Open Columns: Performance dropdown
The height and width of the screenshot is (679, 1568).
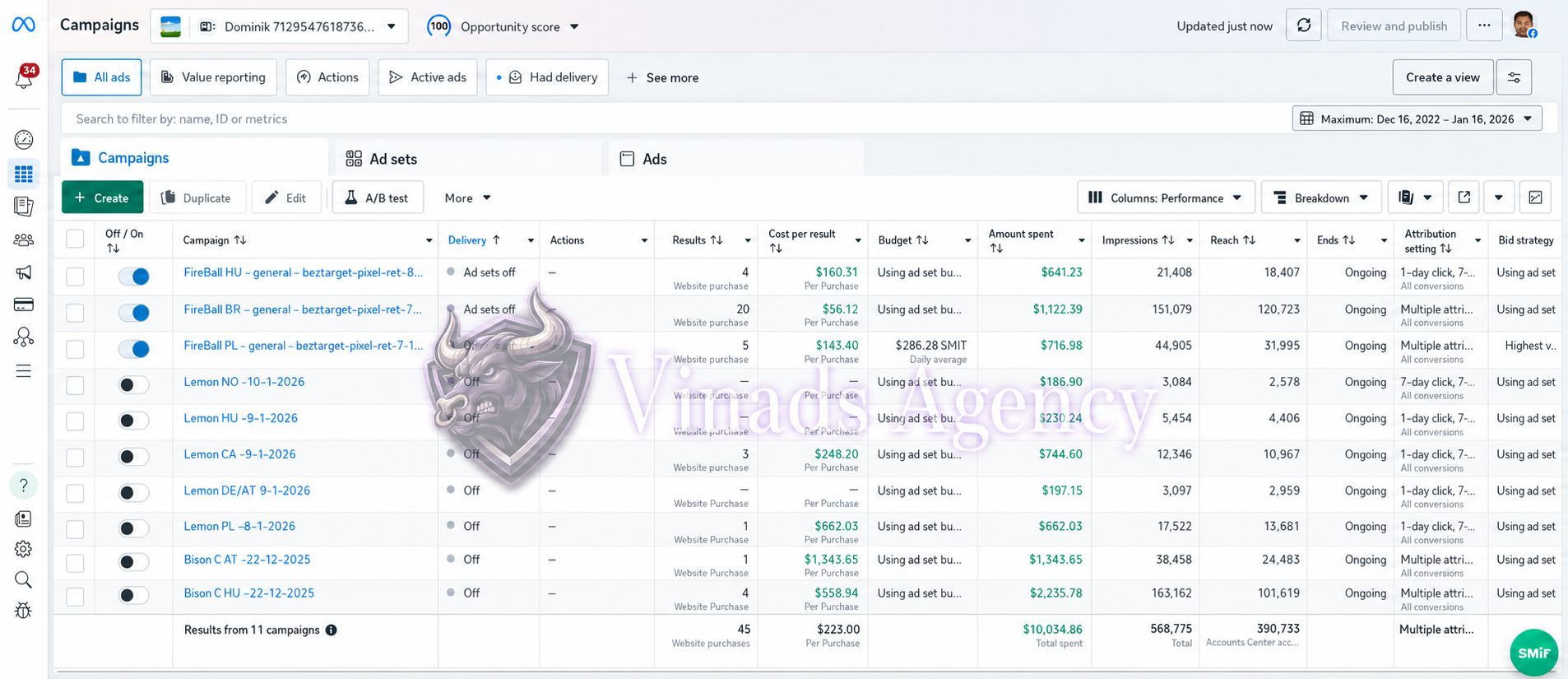pyautogui.click(x=1166, y=198)
